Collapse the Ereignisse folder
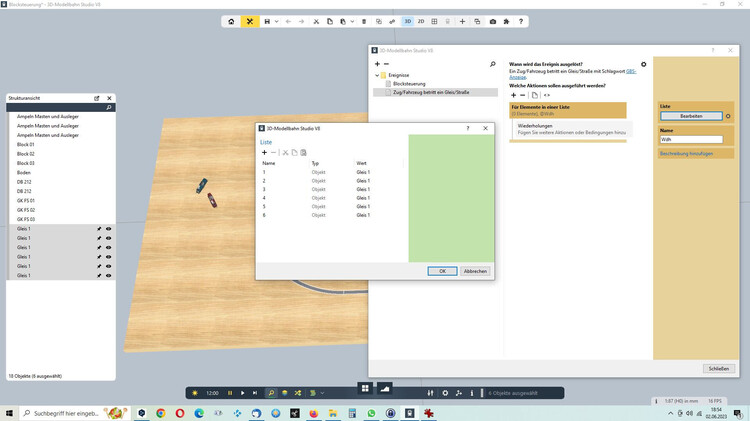Image resolution: width=750 pixels, height=421 pixels. (x=378, y=75)
